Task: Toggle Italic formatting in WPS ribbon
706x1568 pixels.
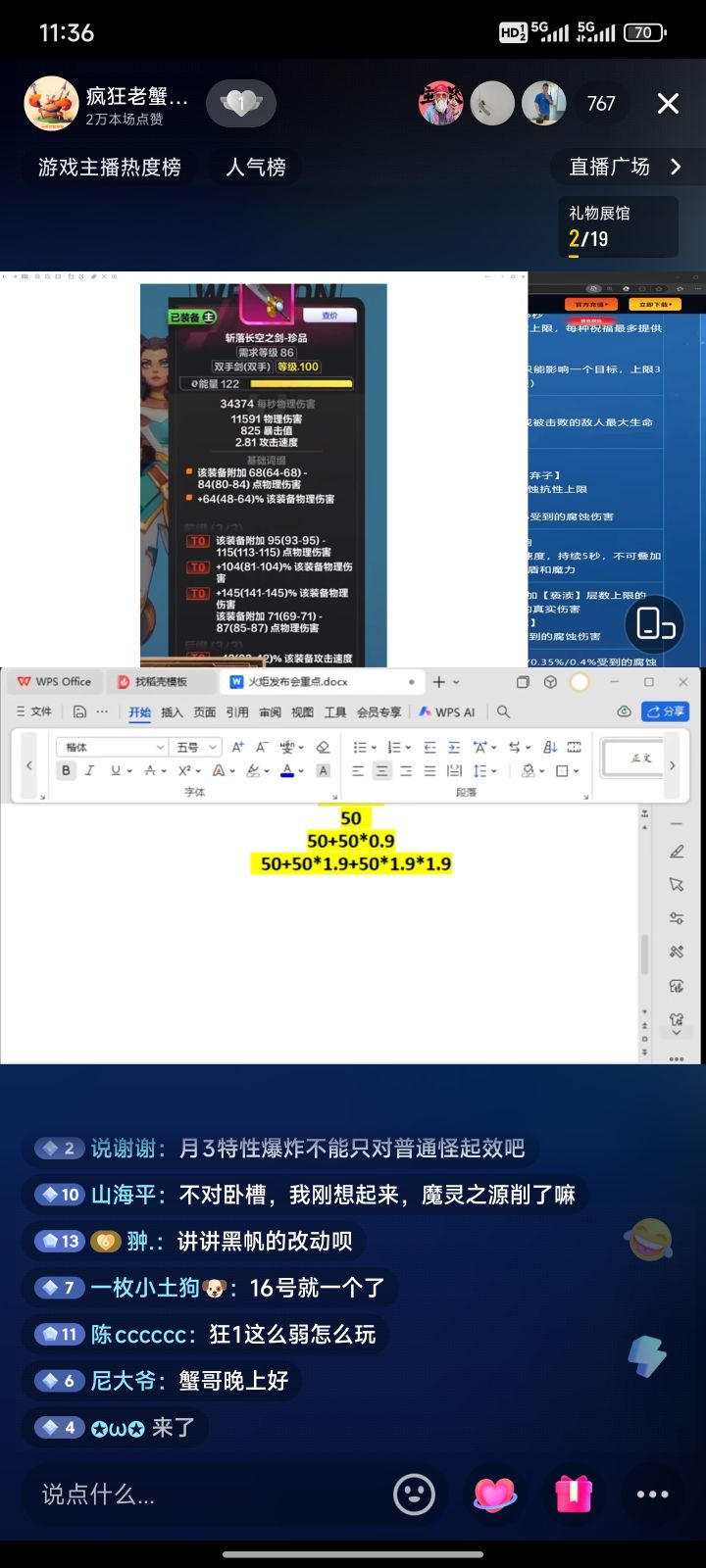Action: [x=89, y=771]
